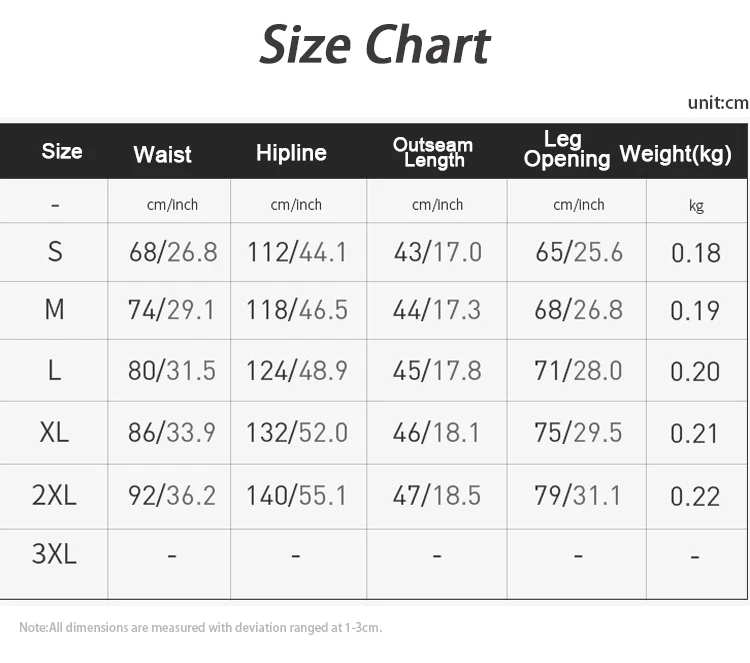The image size is (750, 663).
Task: Click the Weight(kg) column header
Action: point(675,154)
